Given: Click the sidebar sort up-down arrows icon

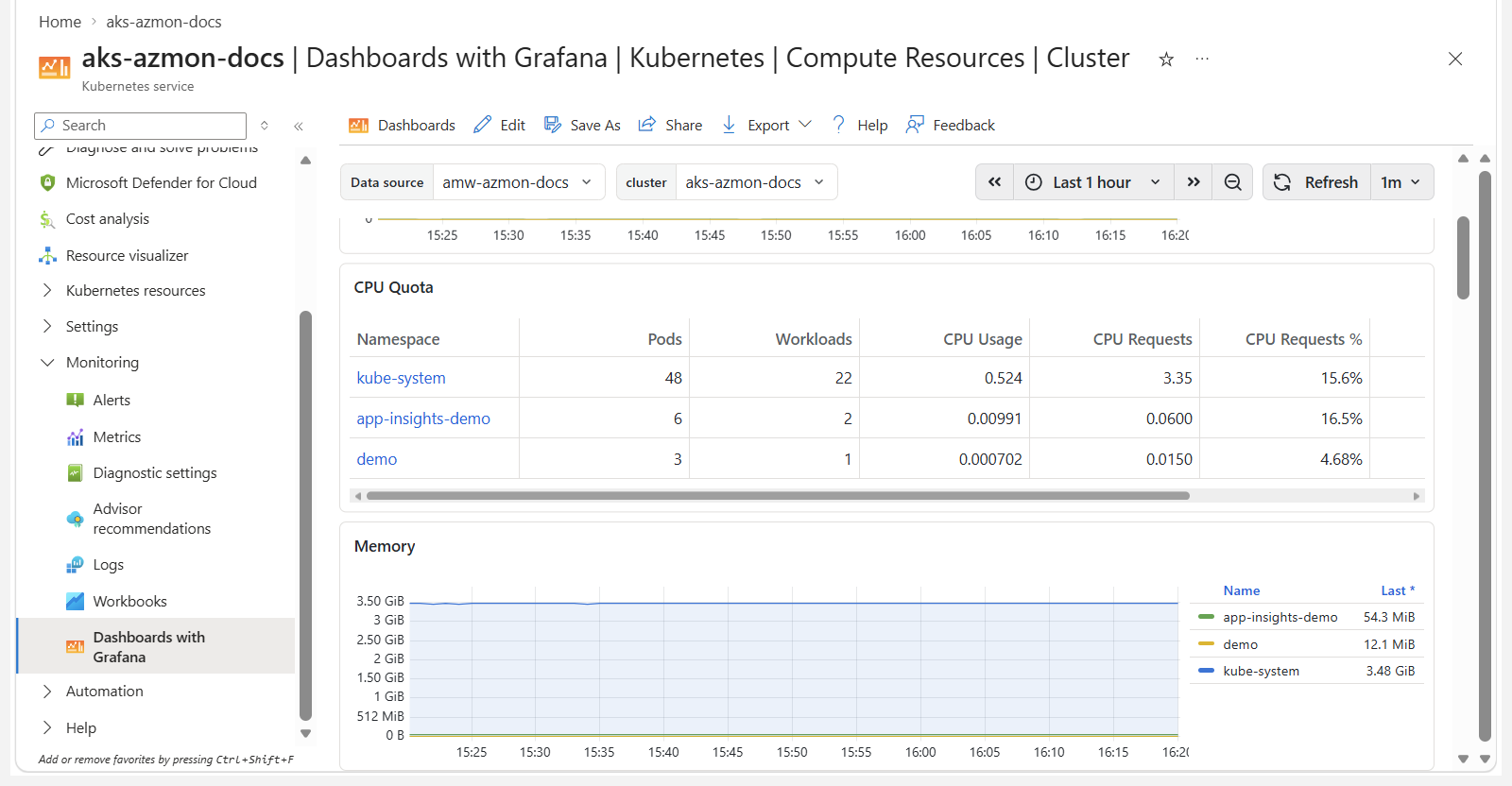Looking at the screenshot, I should pyautogui.click(x=265, y=126).
